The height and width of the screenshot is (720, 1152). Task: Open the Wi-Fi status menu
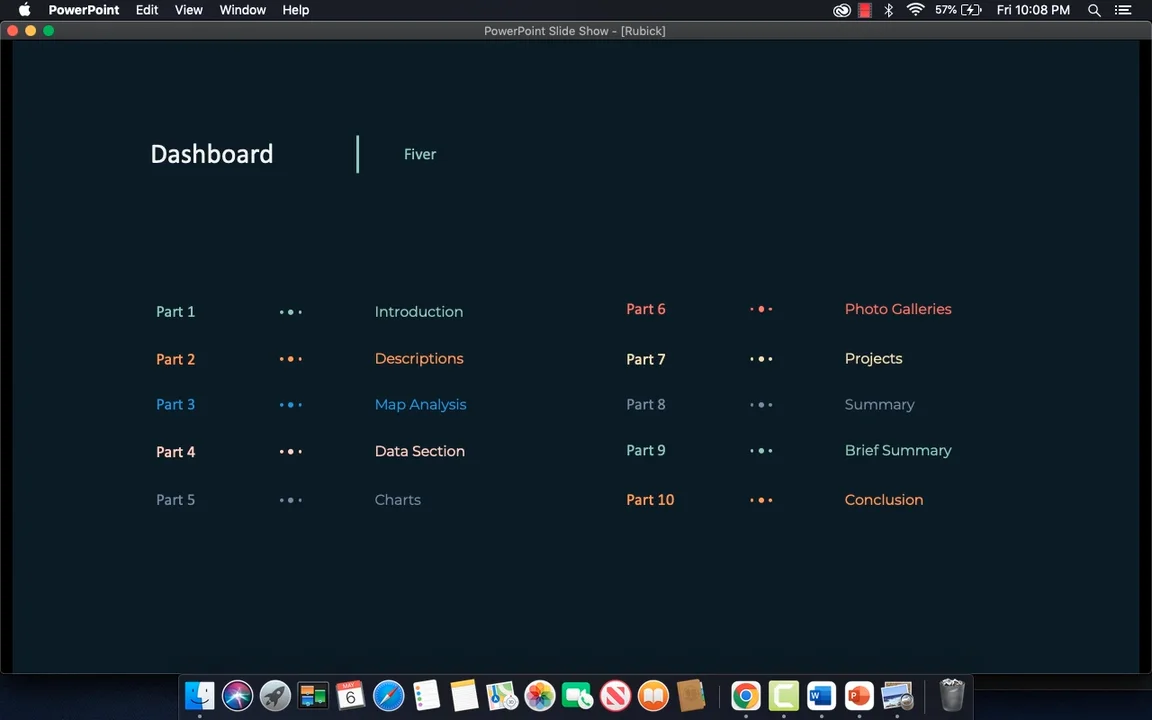[915, 10]
